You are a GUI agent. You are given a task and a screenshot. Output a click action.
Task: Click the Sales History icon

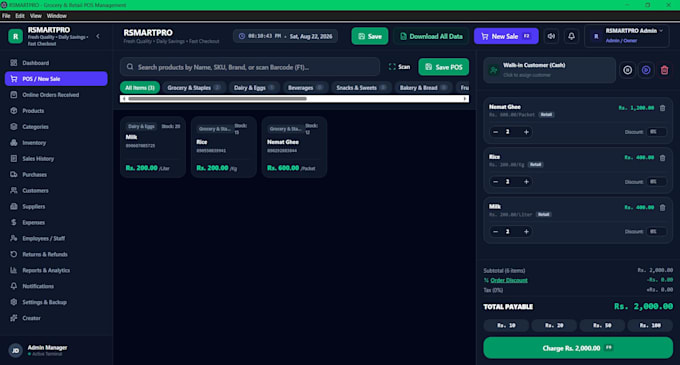pyautogui.click(x=14, y=159)
